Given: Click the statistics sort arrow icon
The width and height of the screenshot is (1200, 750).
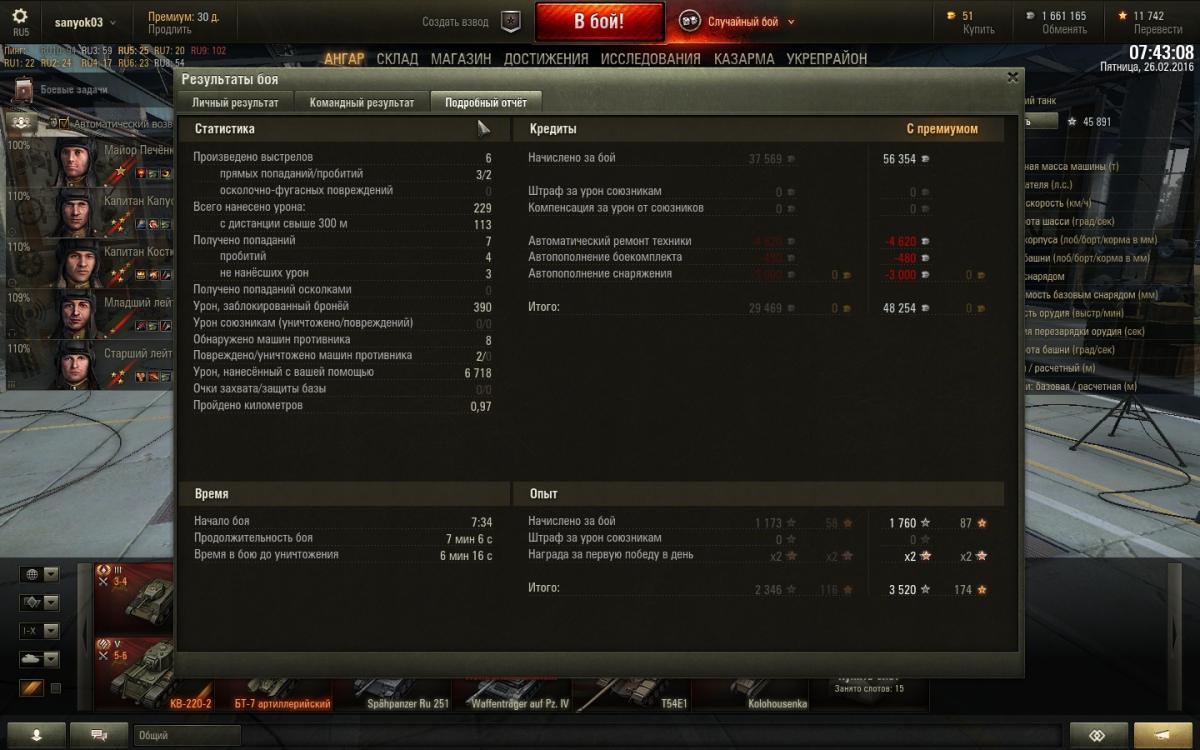Looking at the screenshot, I should pos(483,127).
